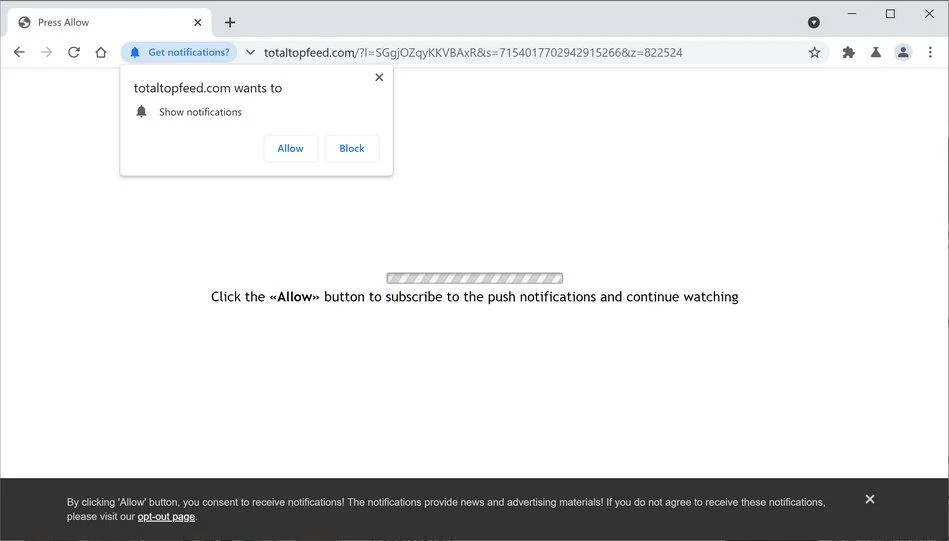Click the striped loading progress bar
949x541 pixels.
click(474, 278)
